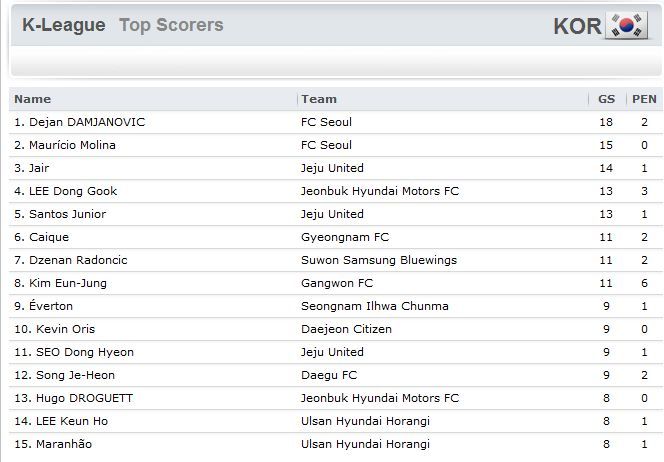Open Kim Eun-Jung player row
This screenshot has height=462, width=664.
pyautogui.click(x=335, y=283)
